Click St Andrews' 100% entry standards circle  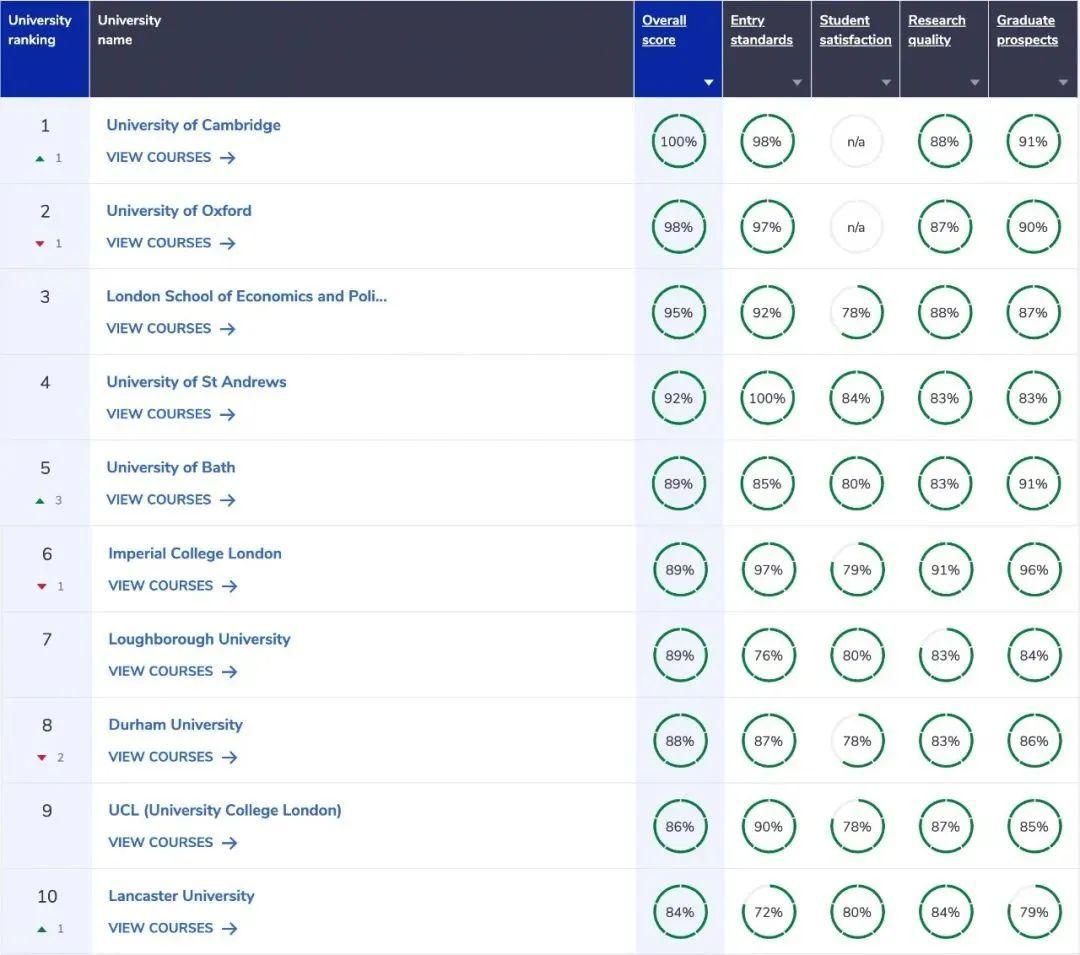[x=767, y=398]
